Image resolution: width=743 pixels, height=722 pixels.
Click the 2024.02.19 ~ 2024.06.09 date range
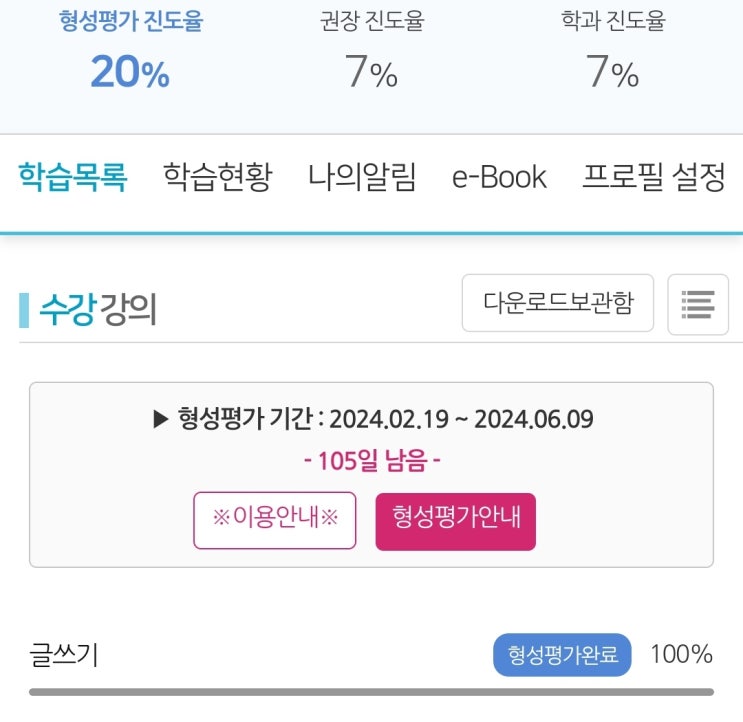461,420
